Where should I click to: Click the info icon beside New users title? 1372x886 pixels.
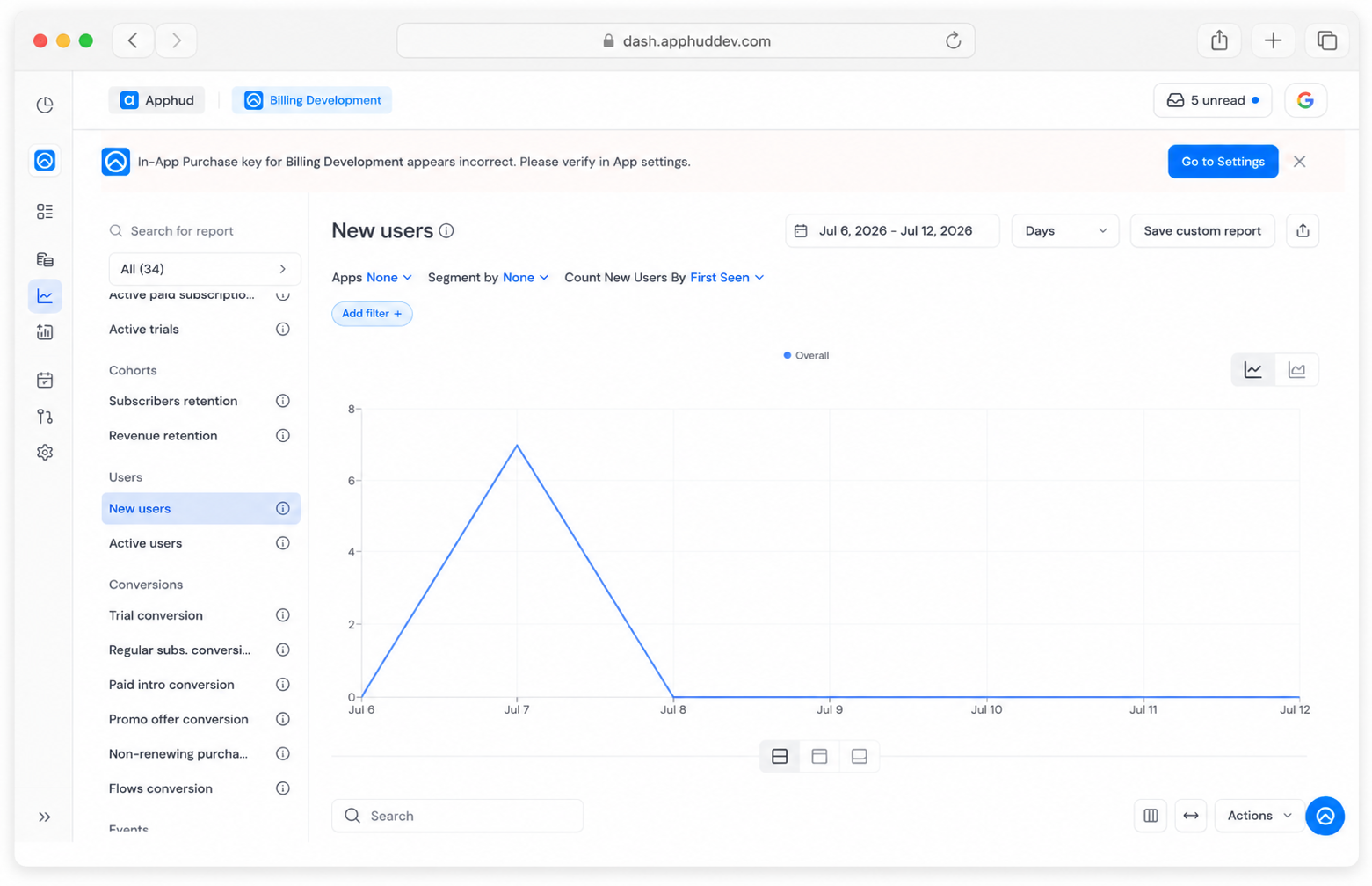[446, 231]
